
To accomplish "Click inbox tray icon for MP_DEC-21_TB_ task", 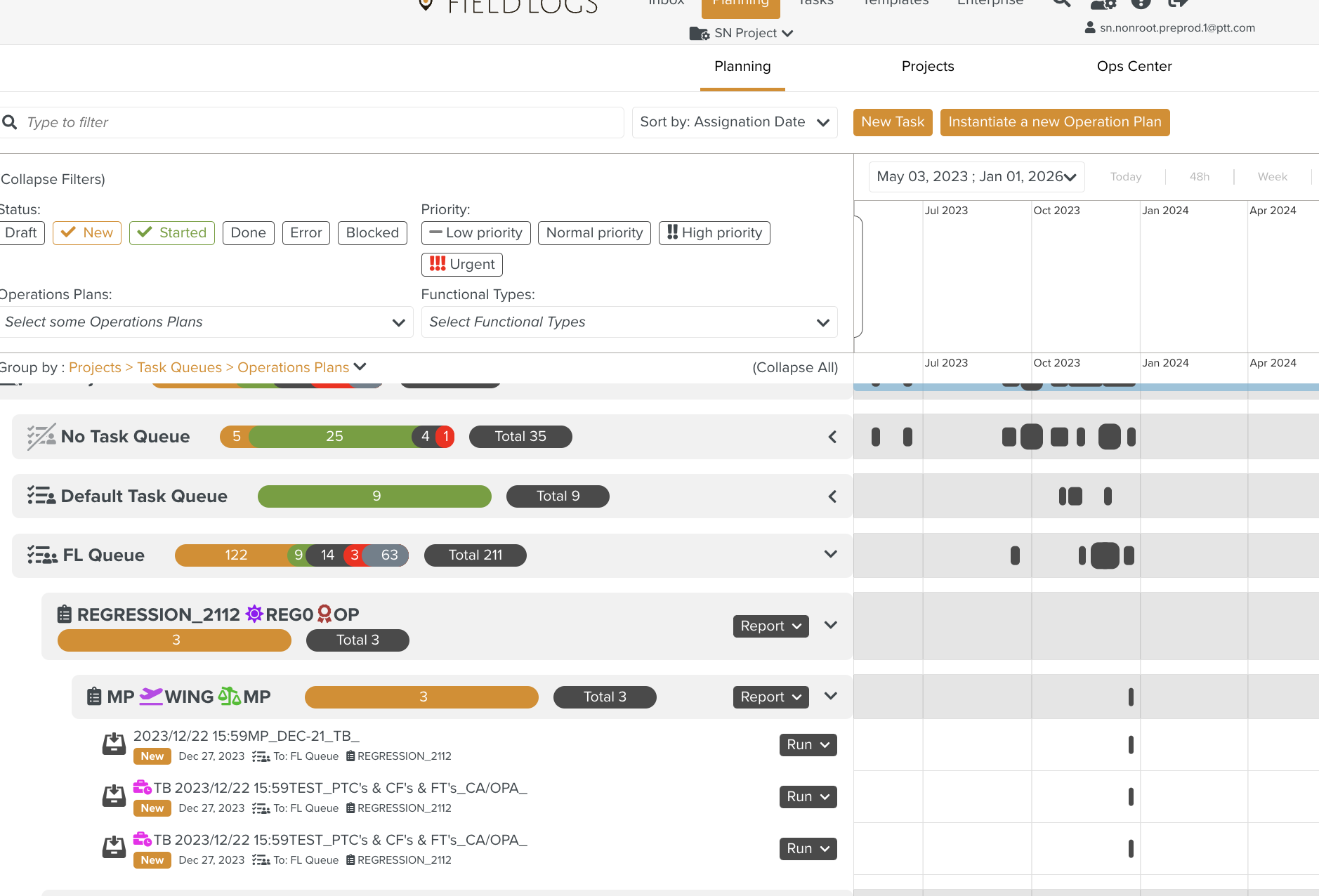I will pos(114,744).
